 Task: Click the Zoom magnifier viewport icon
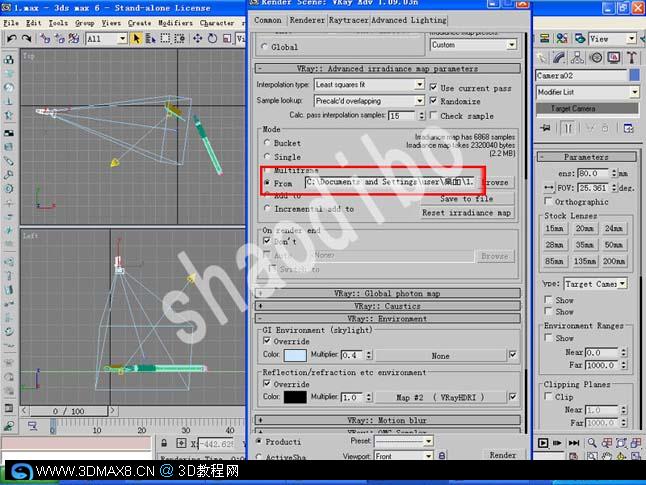(592, 443)
